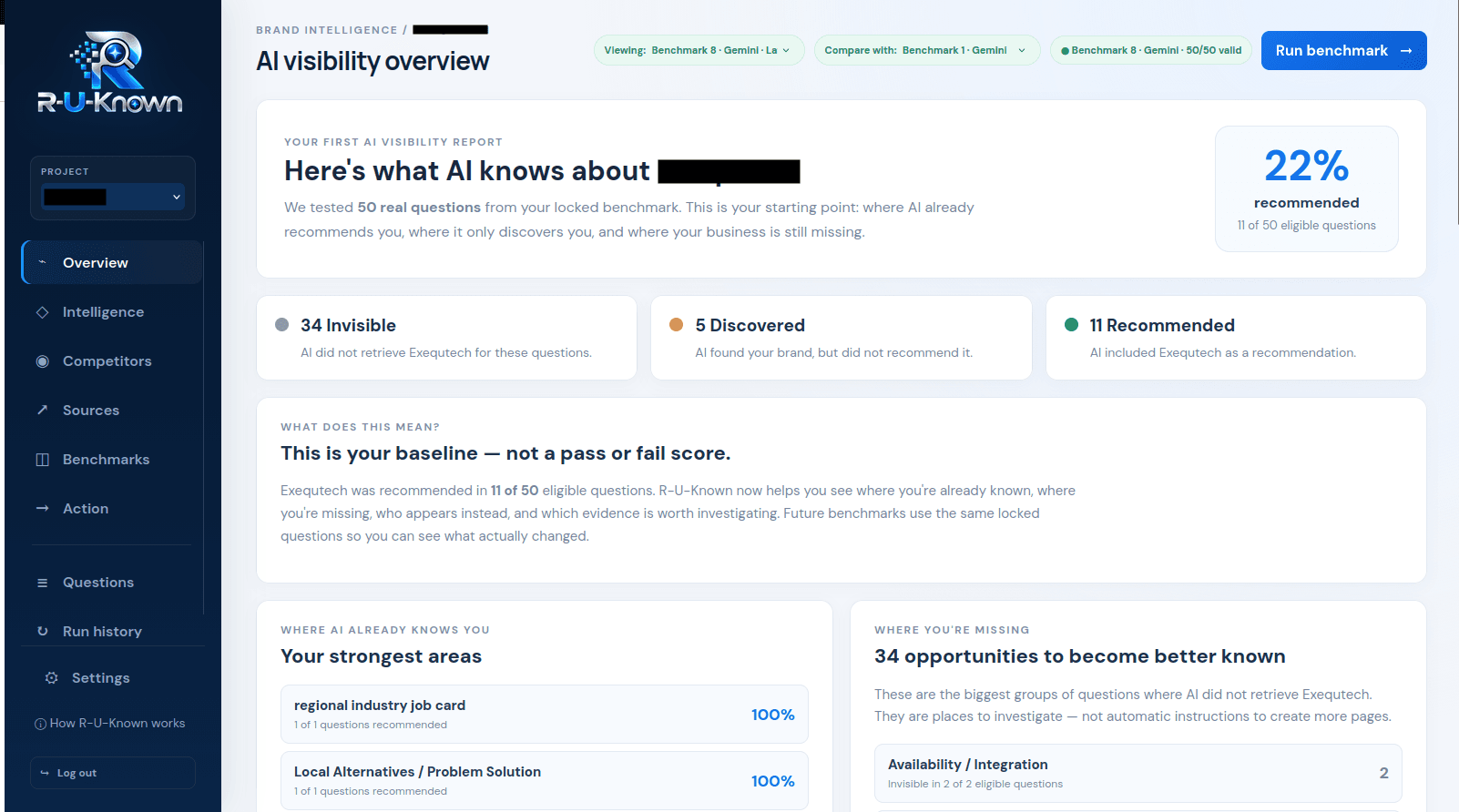Click the green dot next to 11 Recommended
This screenshot has width=1459, height=812.
1072,325
